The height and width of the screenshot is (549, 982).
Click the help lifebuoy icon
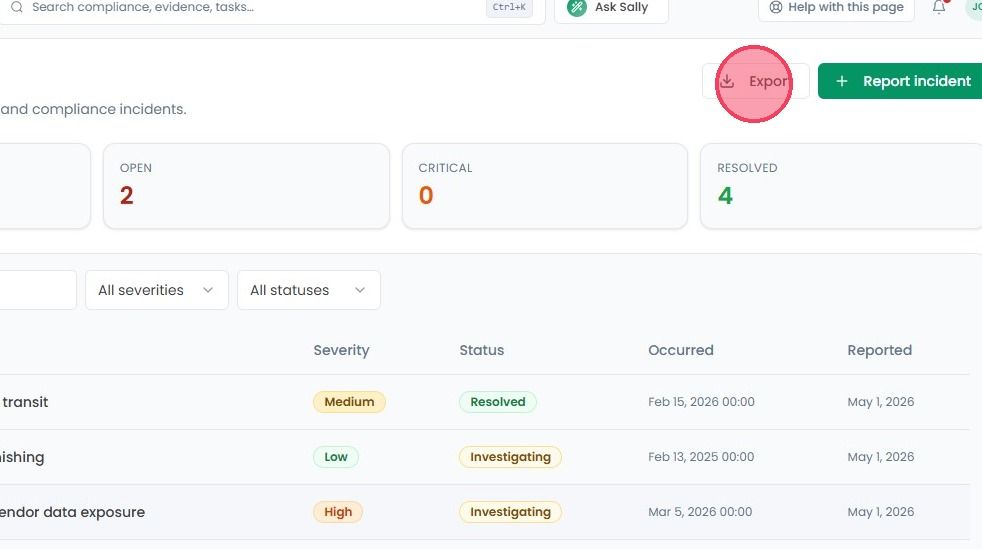coord(775,8)
